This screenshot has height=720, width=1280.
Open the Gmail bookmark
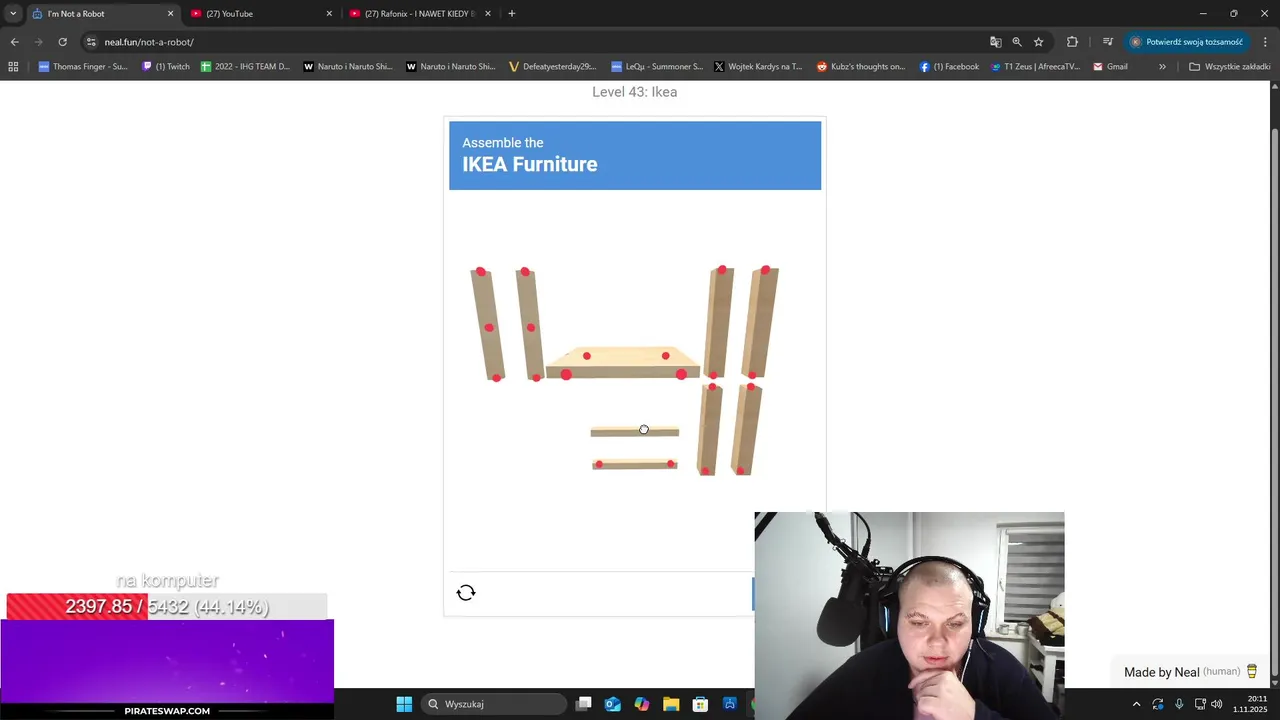[x=1111, y=67]
